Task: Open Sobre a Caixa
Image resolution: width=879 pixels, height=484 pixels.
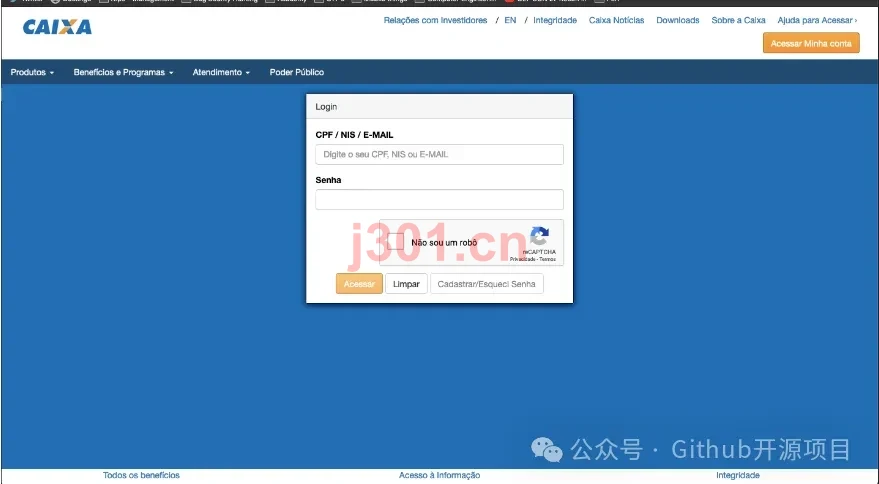Action: 738,20
